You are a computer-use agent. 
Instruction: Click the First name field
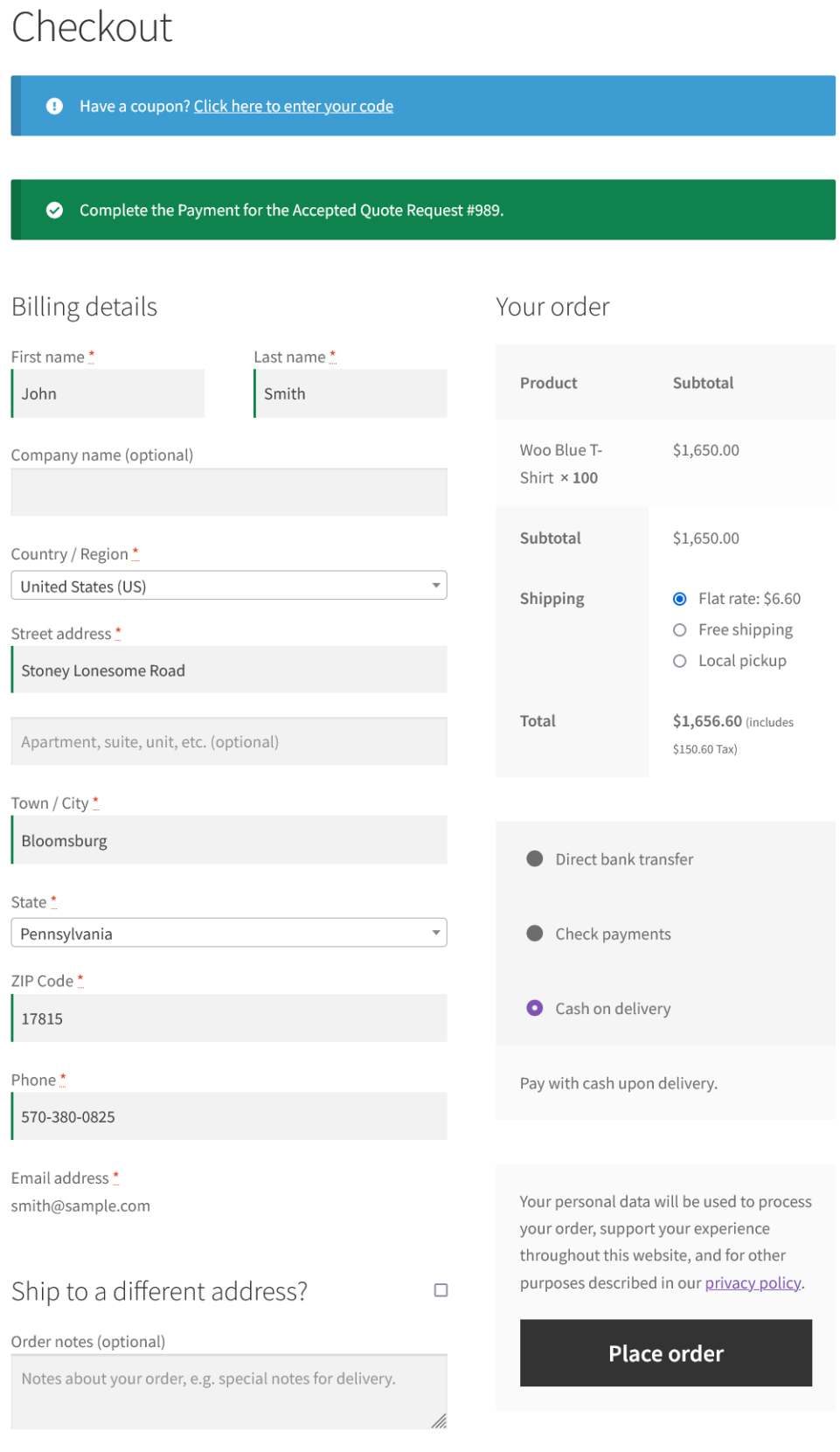pyautogui.click(x=109, y=393)
